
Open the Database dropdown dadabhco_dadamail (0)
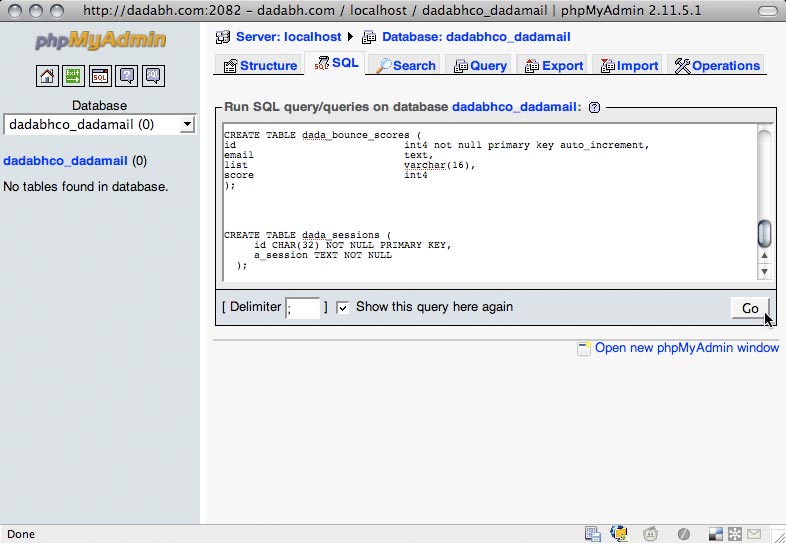[100, 124]
